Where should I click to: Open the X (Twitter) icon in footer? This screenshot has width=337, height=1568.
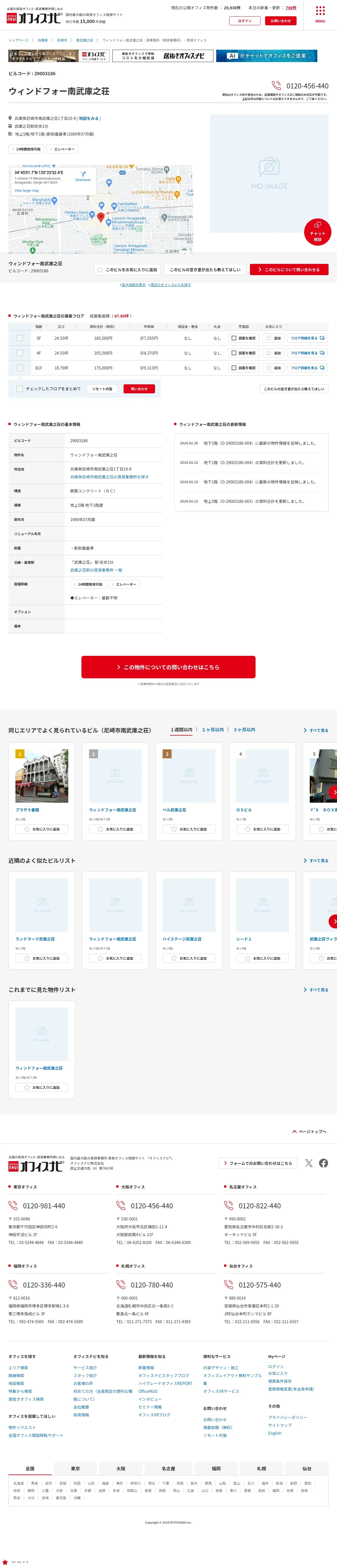point(309,1163)
